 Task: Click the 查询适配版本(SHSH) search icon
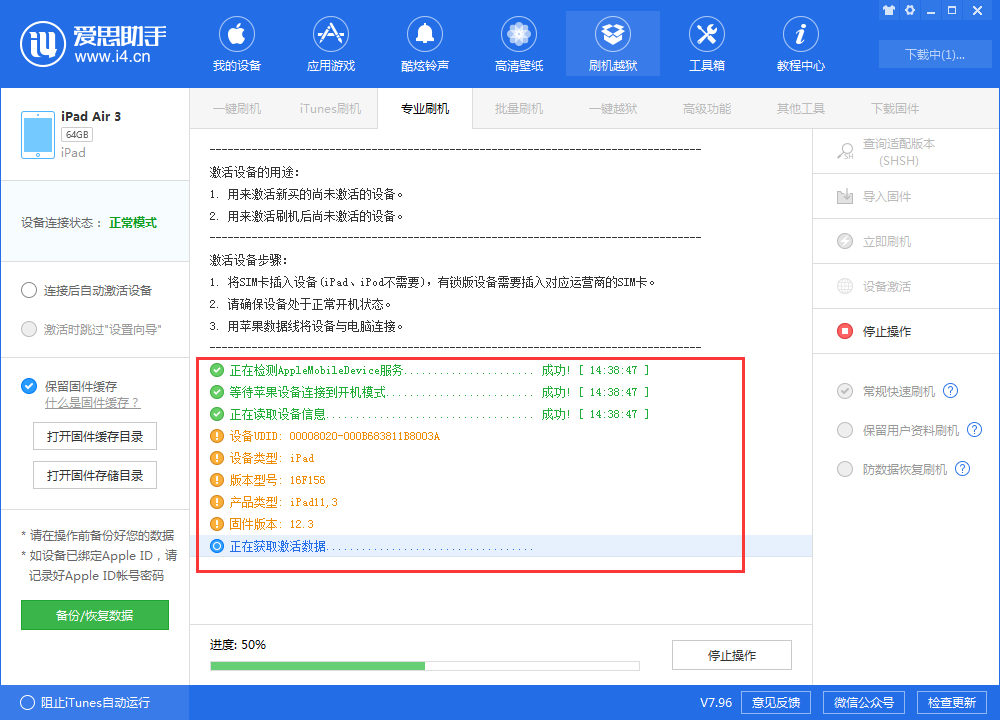845,151
